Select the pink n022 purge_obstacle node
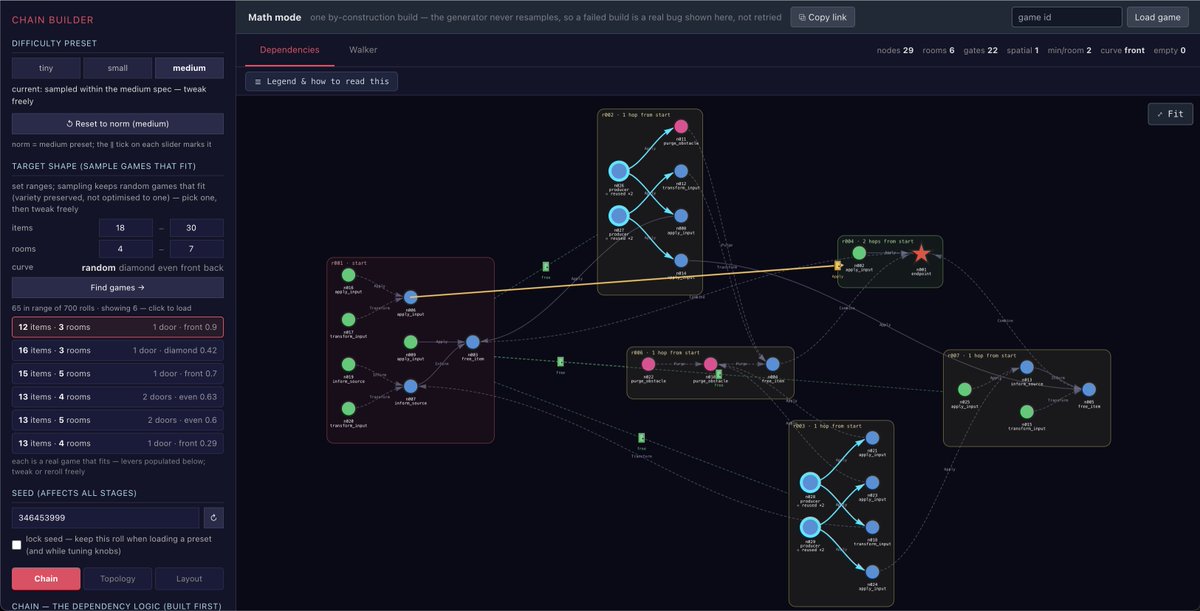The image size is (1200, 611). (648, 365)
